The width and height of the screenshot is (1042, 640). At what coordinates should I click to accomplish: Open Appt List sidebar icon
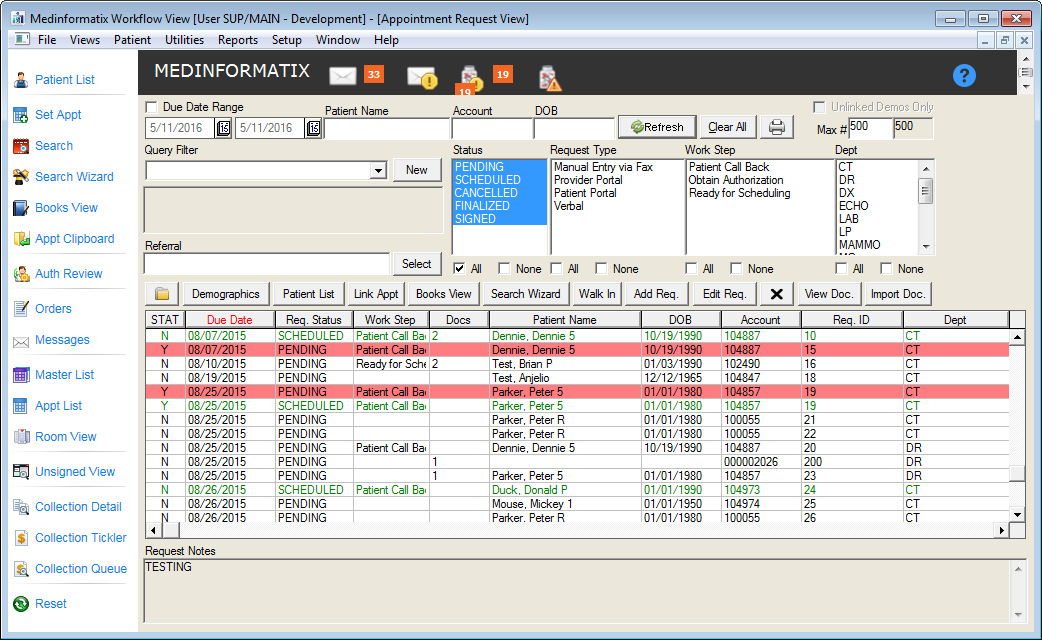21,406
